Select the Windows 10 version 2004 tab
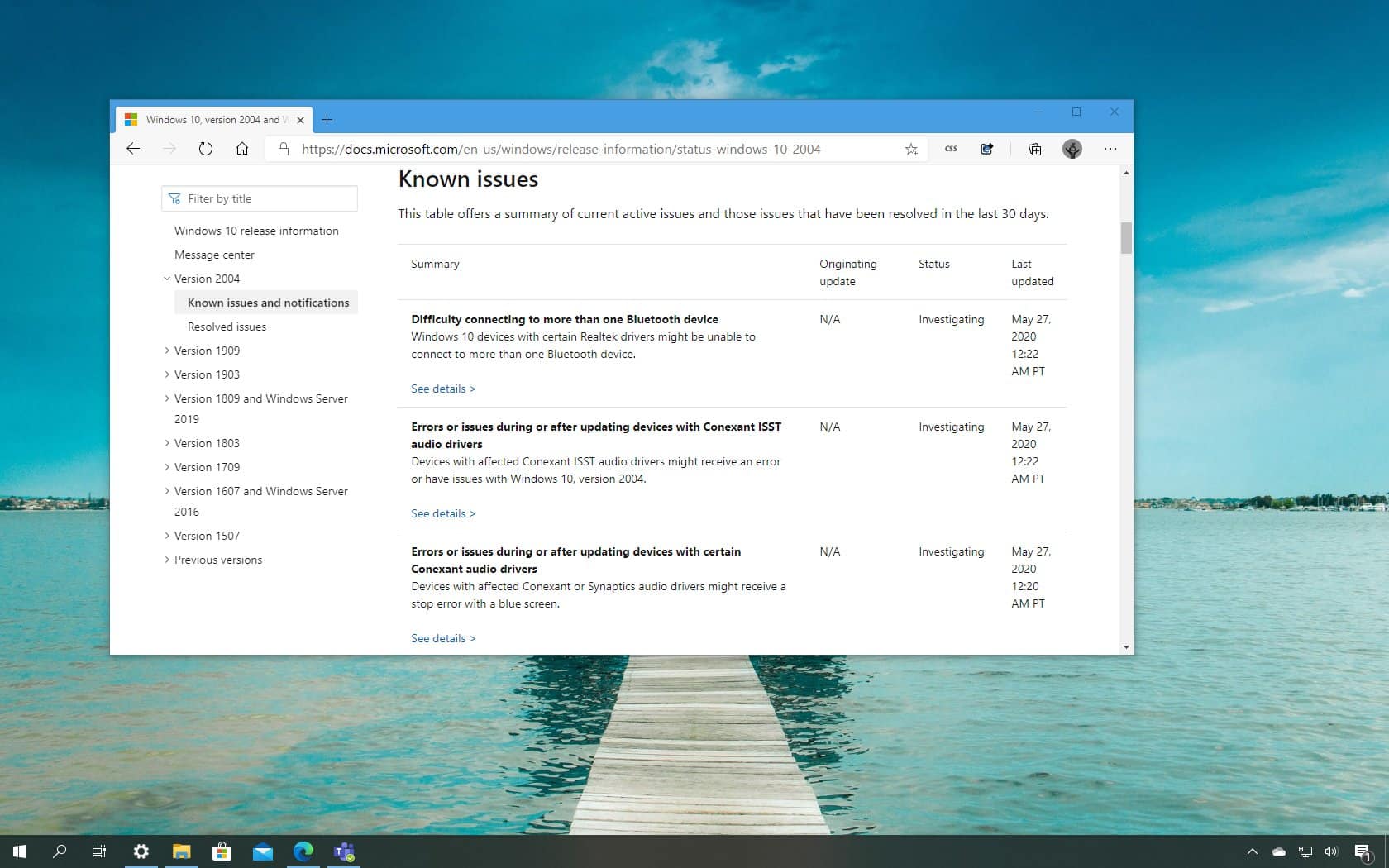1389x868 pixels. (x=214, y=119)
